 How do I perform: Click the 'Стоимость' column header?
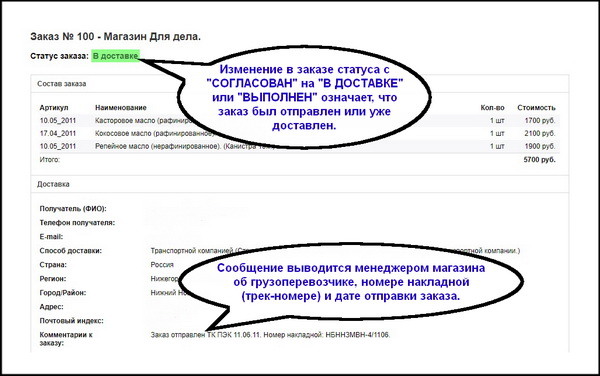[536, 107]
